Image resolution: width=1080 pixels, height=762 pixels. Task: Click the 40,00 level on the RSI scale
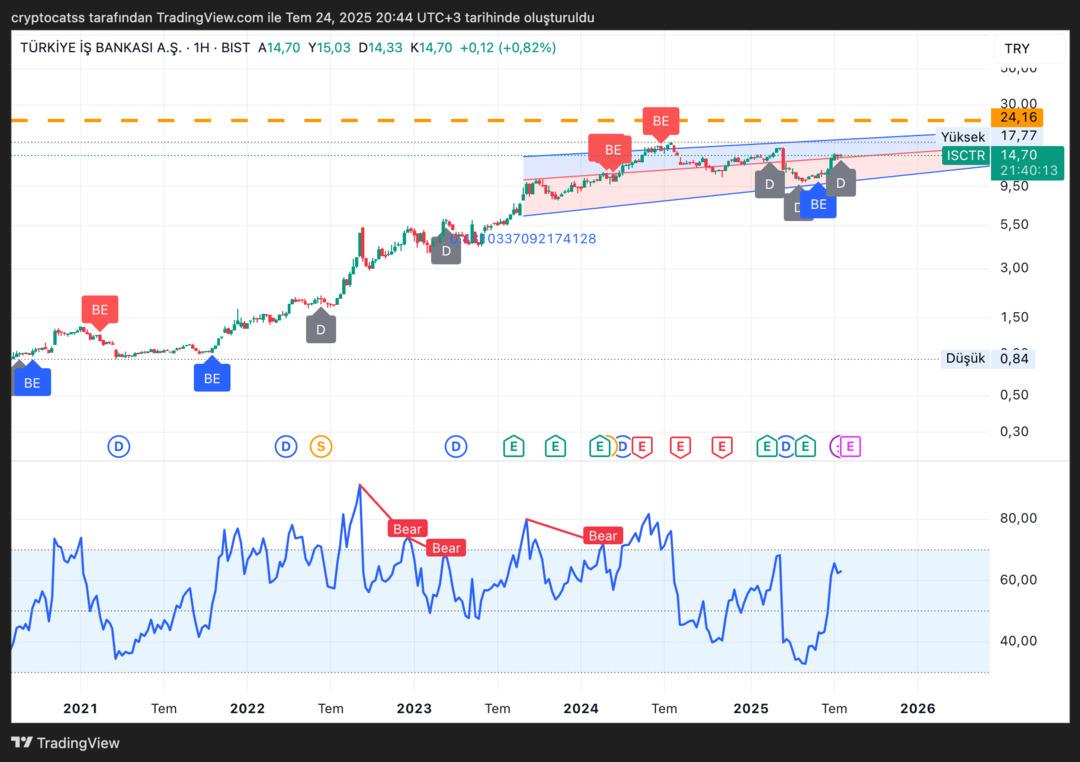[1018, 641]
